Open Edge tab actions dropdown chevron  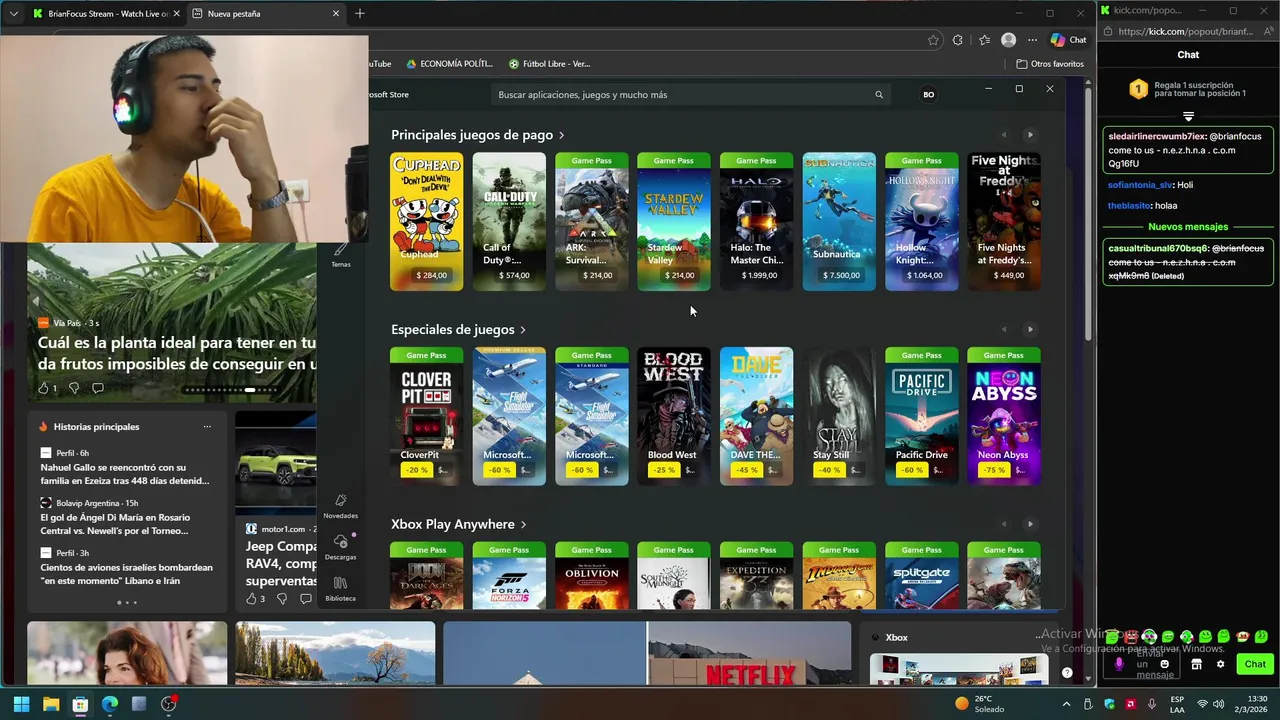click(13, 14)
